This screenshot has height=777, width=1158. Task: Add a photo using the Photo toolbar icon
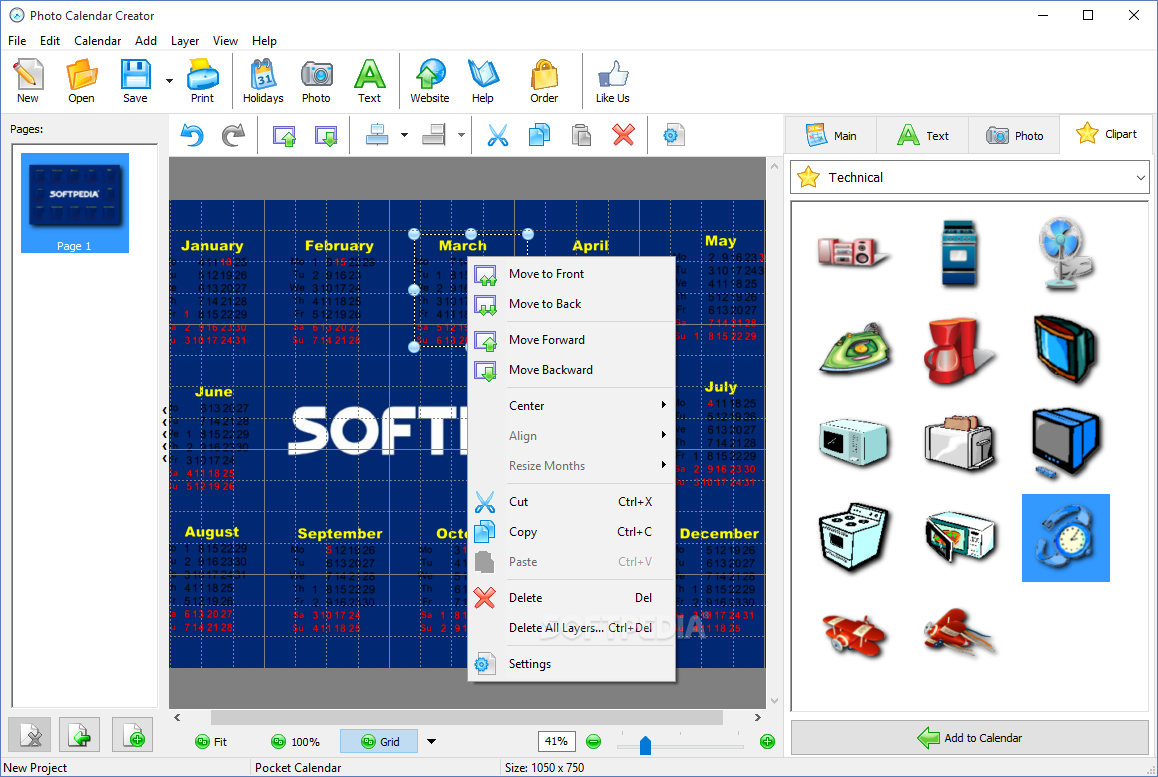tap(316, 81)
